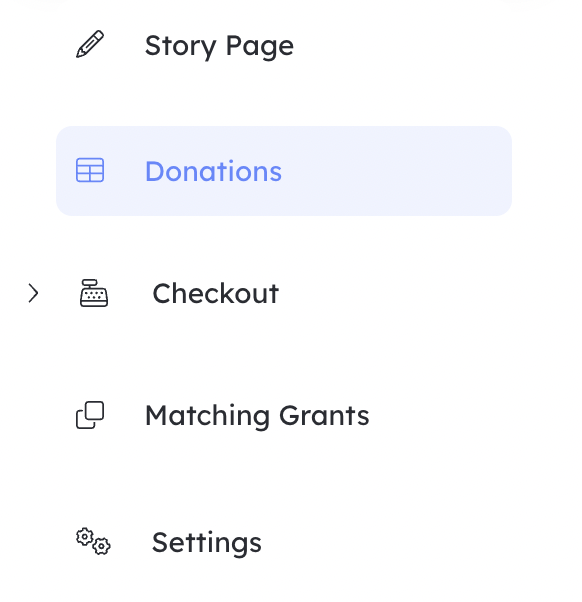
Task: Click empty area of highlighted Donations row
Action: [x=395, y=171]
